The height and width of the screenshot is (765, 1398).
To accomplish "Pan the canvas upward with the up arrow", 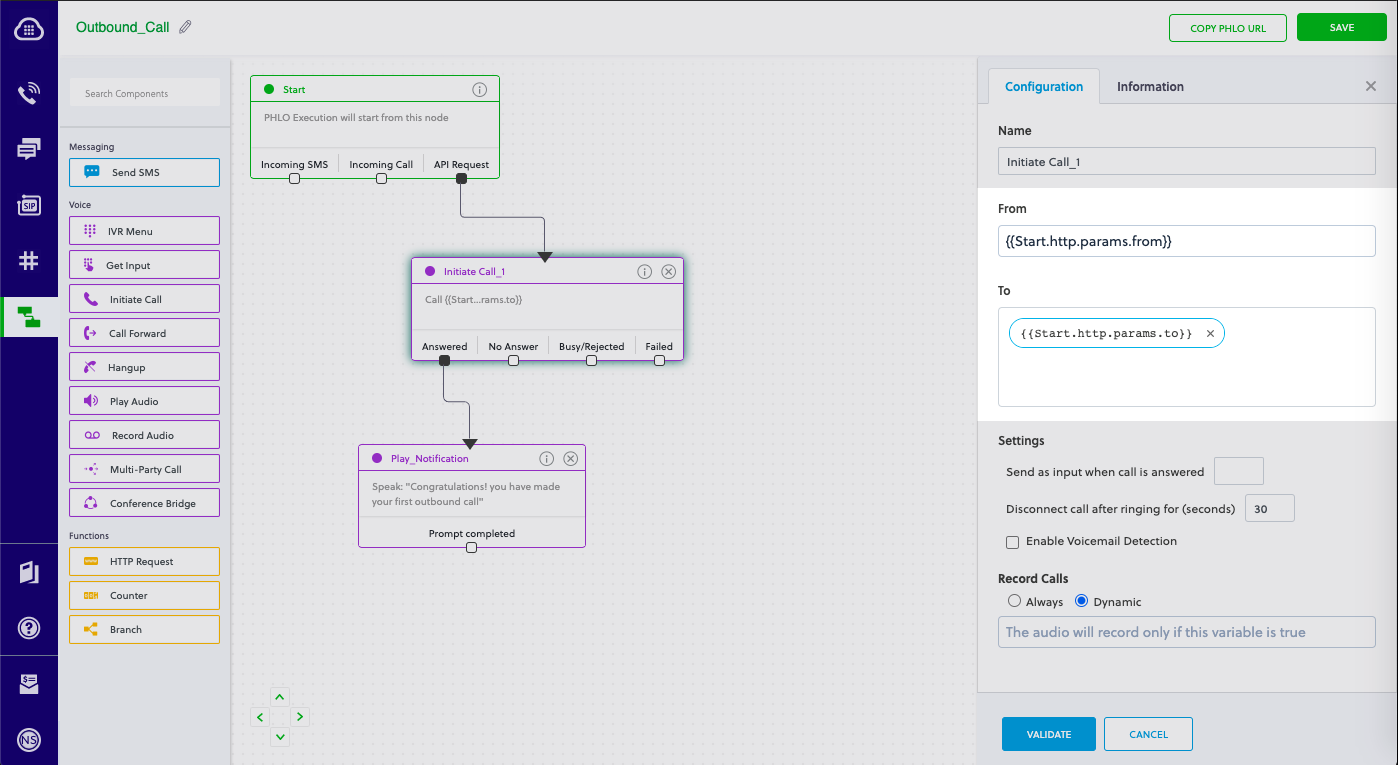I will 280,697.
